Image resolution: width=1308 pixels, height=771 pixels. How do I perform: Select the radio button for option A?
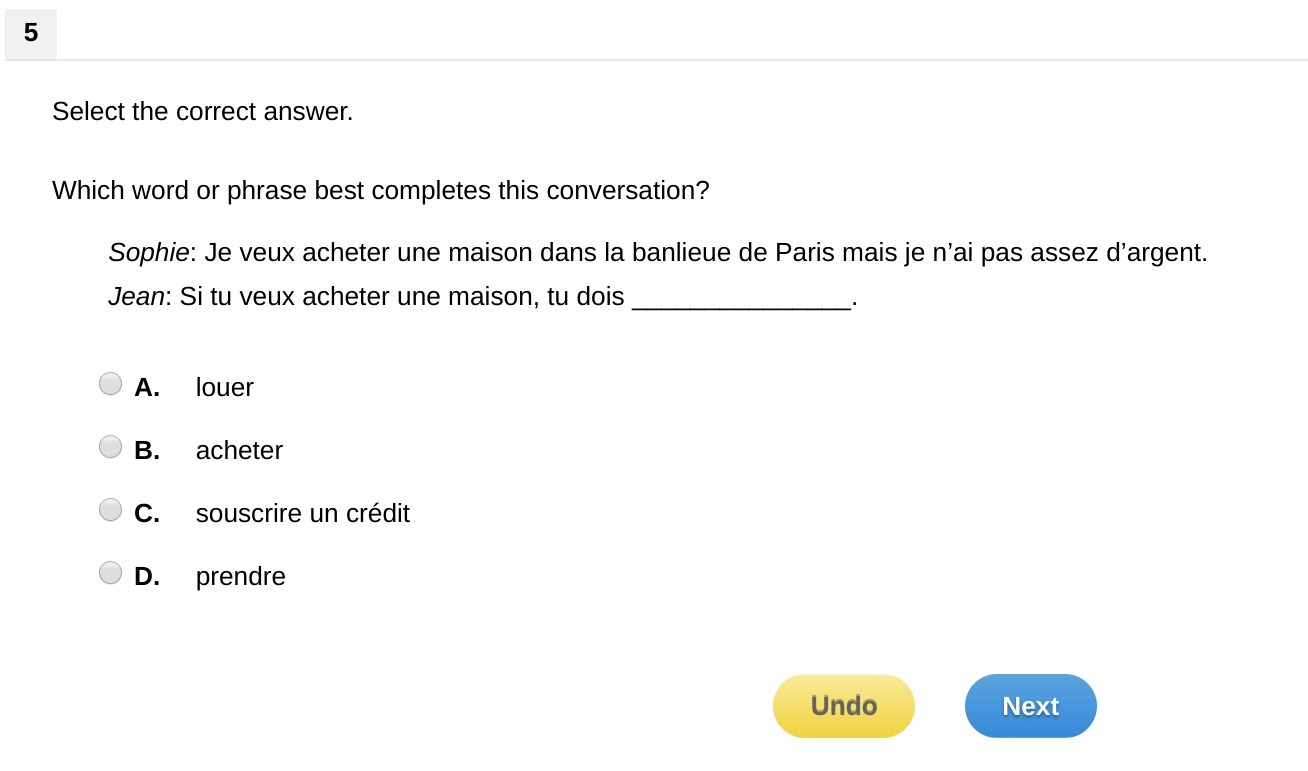tap(111, 384)
